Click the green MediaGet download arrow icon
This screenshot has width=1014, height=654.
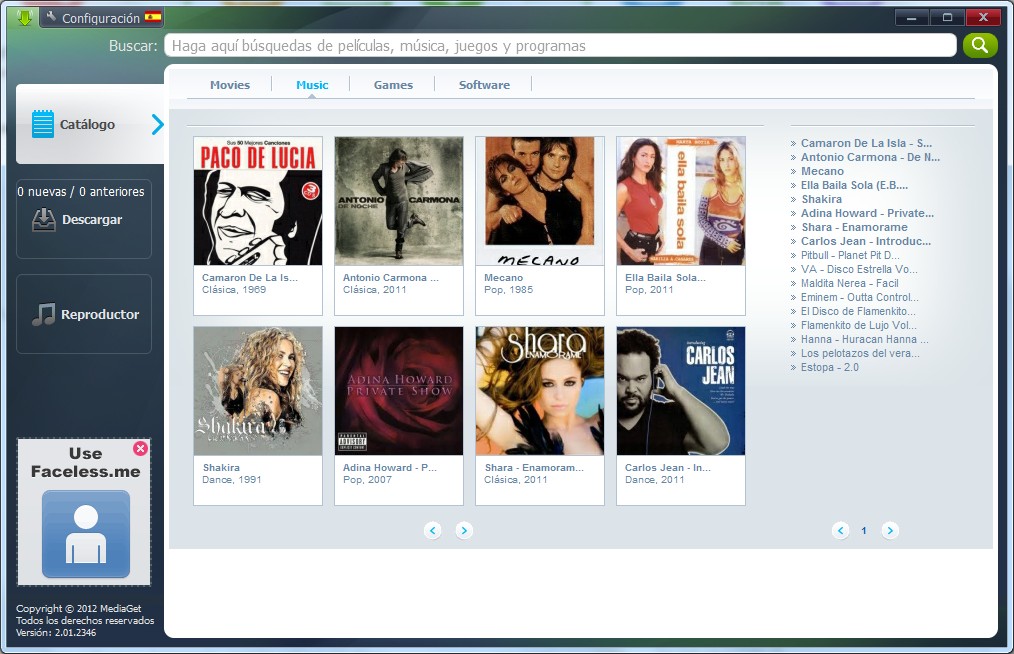25,17
